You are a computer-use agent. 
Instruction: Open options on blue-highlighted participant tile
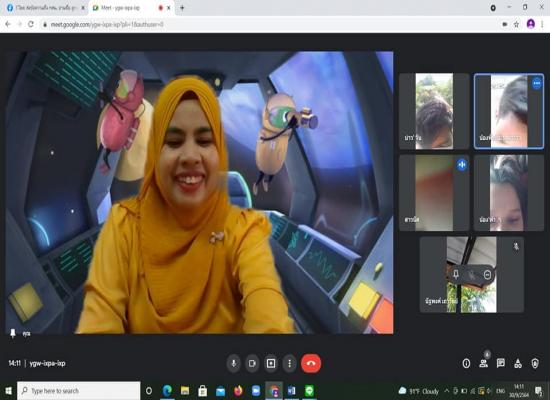click(x=537, y=83)
